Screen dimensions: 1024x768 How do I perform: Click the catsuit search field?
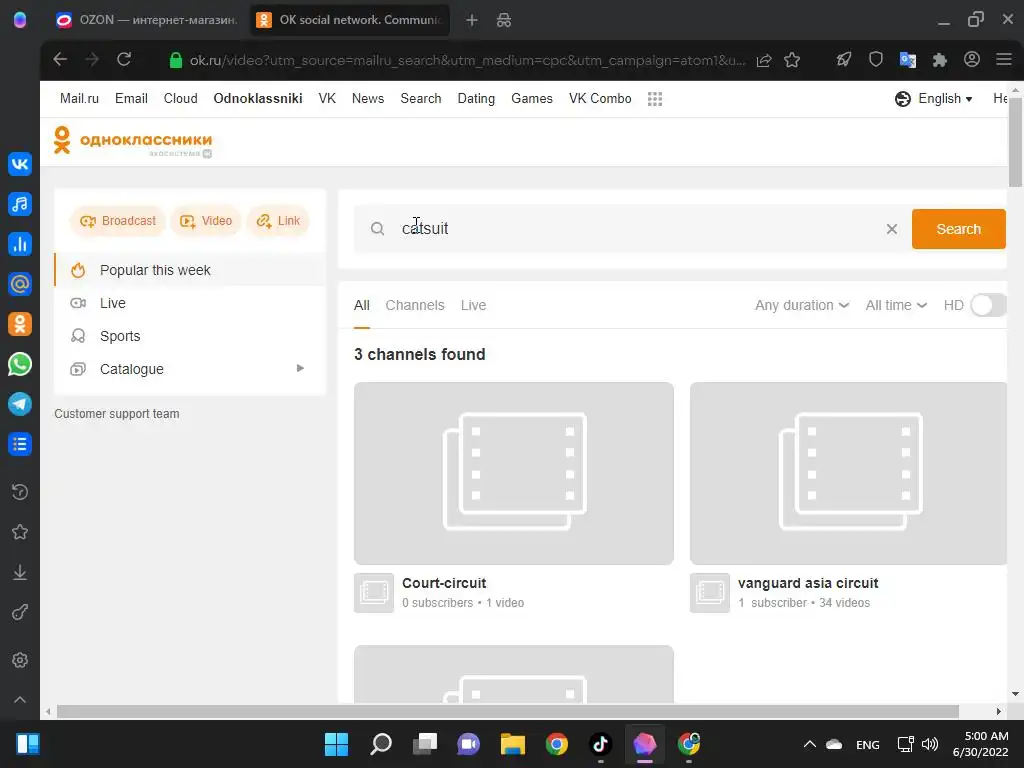click(x=633, y=229)
